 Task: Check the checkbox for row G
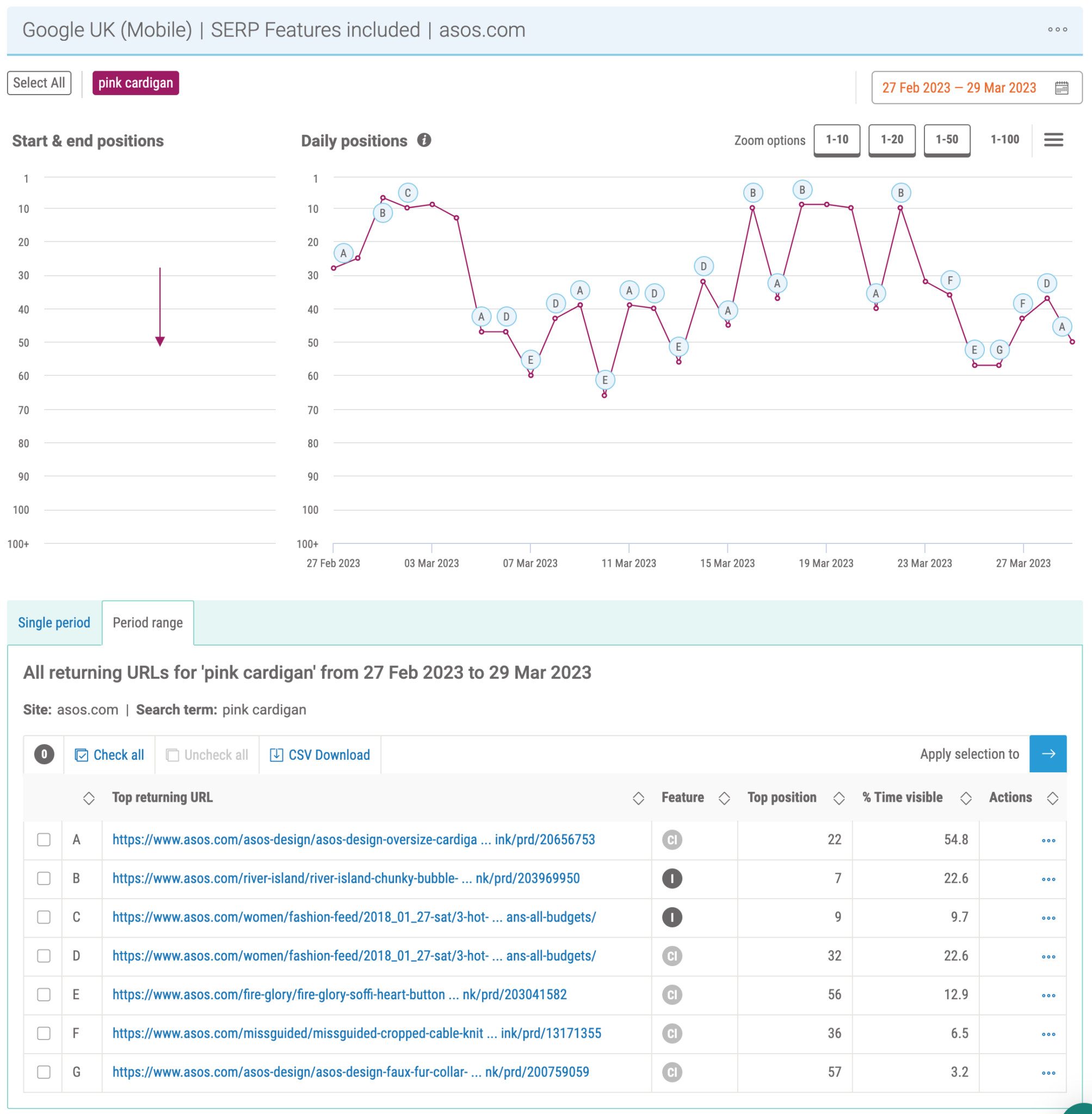pos(43,1073)
